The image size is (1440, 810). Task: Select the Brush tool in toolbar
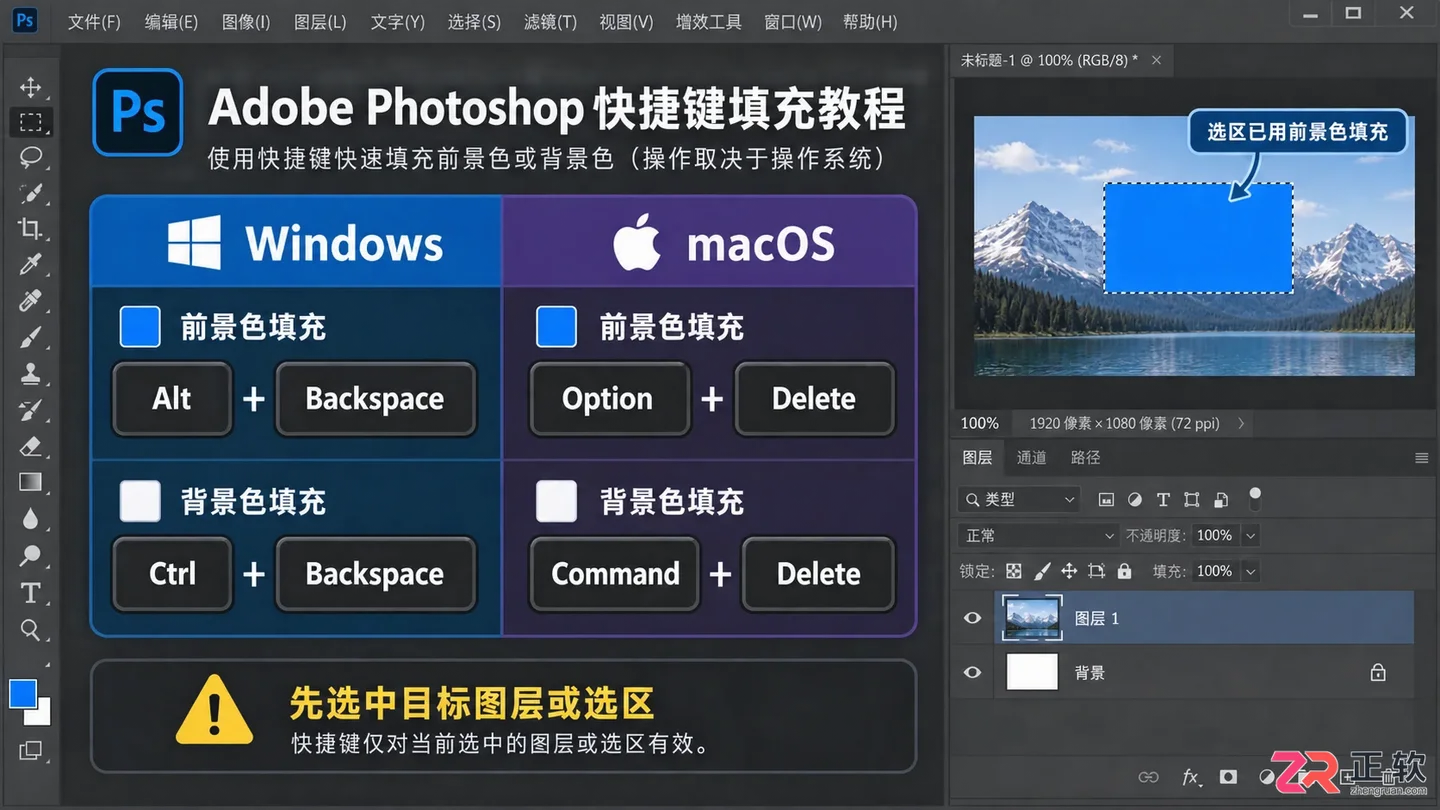30,336
